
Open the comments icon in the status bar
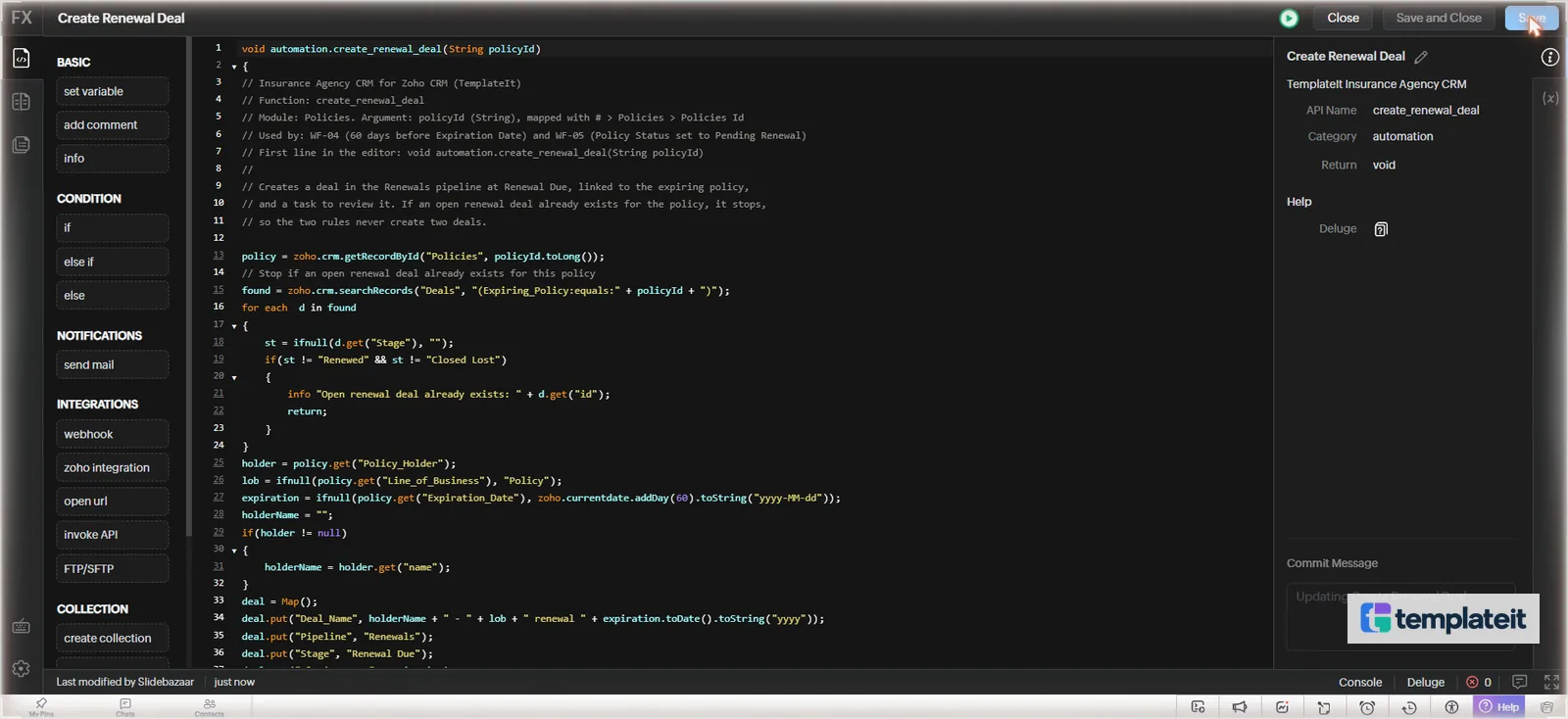pyautogui.click(x=1520, y=682)
